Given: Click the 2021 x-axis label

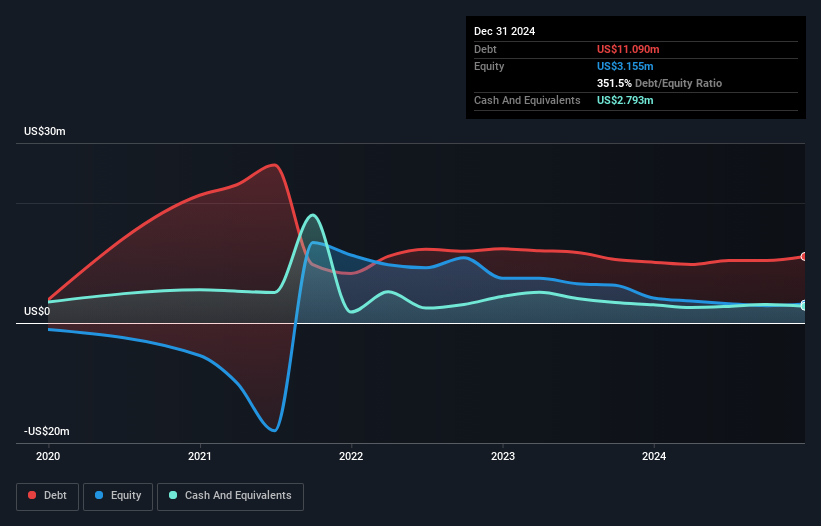Looking at the screenshot, I should [x=200, y=456].
